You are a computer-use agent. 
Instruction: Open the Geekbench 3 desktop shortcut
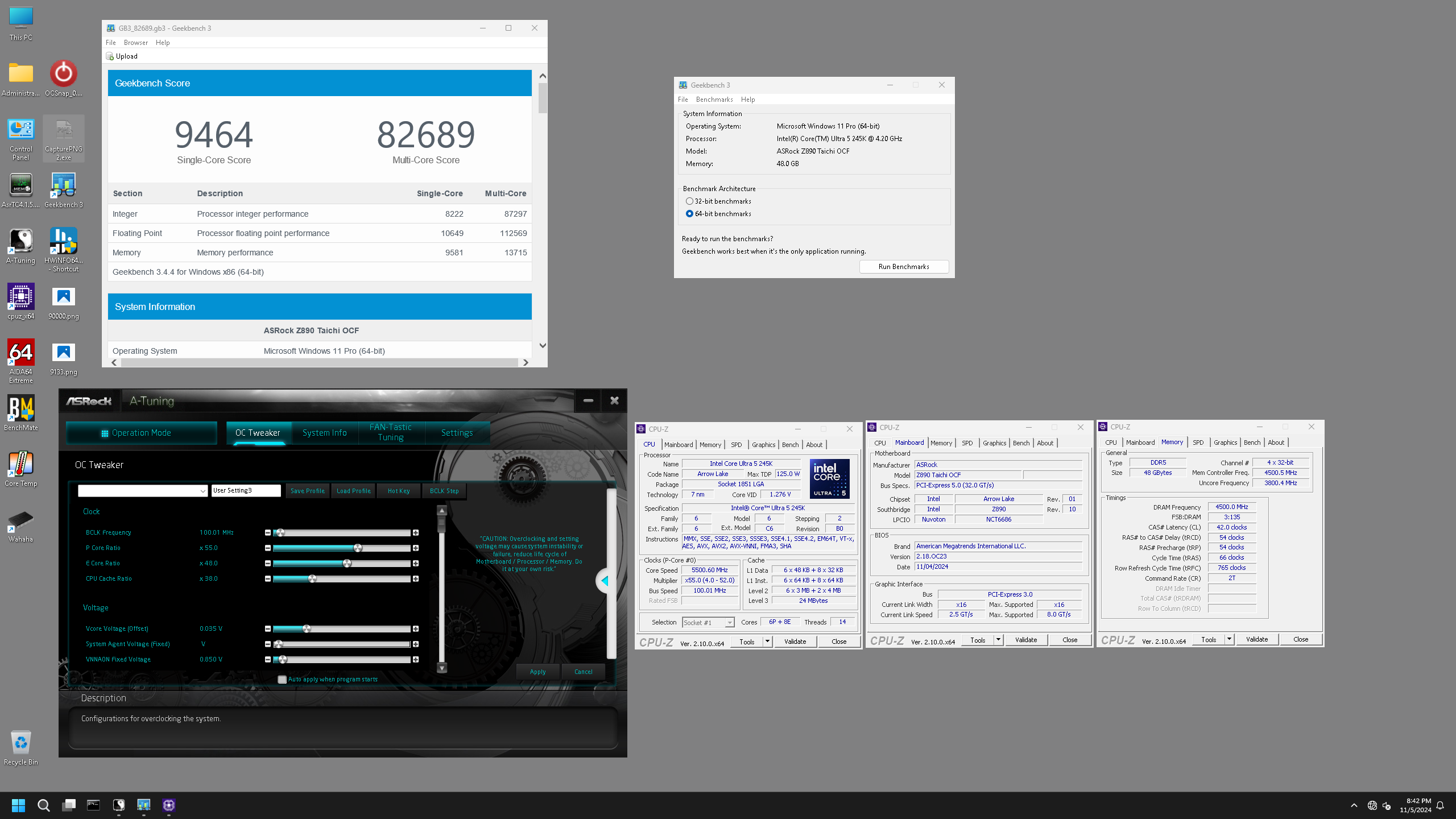tap(64, 191)
